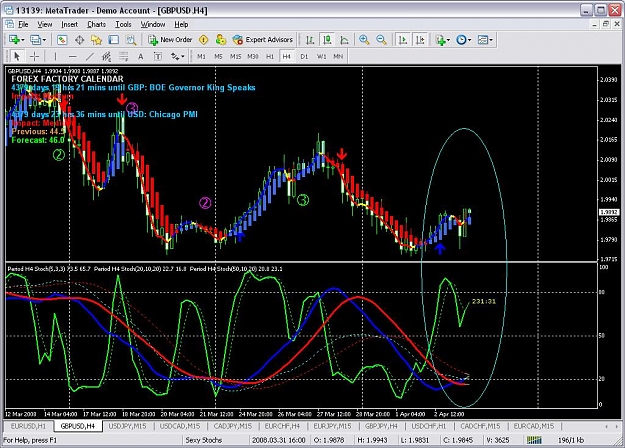Click the yellow users options icon
This screenshot has width=625, height=448.
pos(220,40)
